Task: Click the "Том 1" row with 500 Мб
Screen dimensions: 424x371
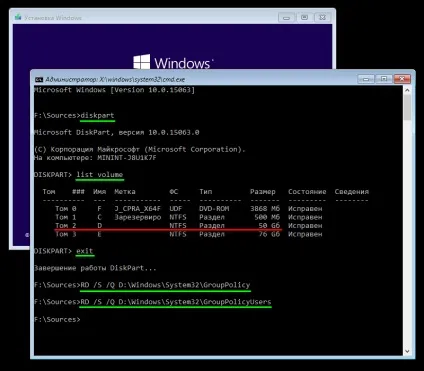Action: 189,217
